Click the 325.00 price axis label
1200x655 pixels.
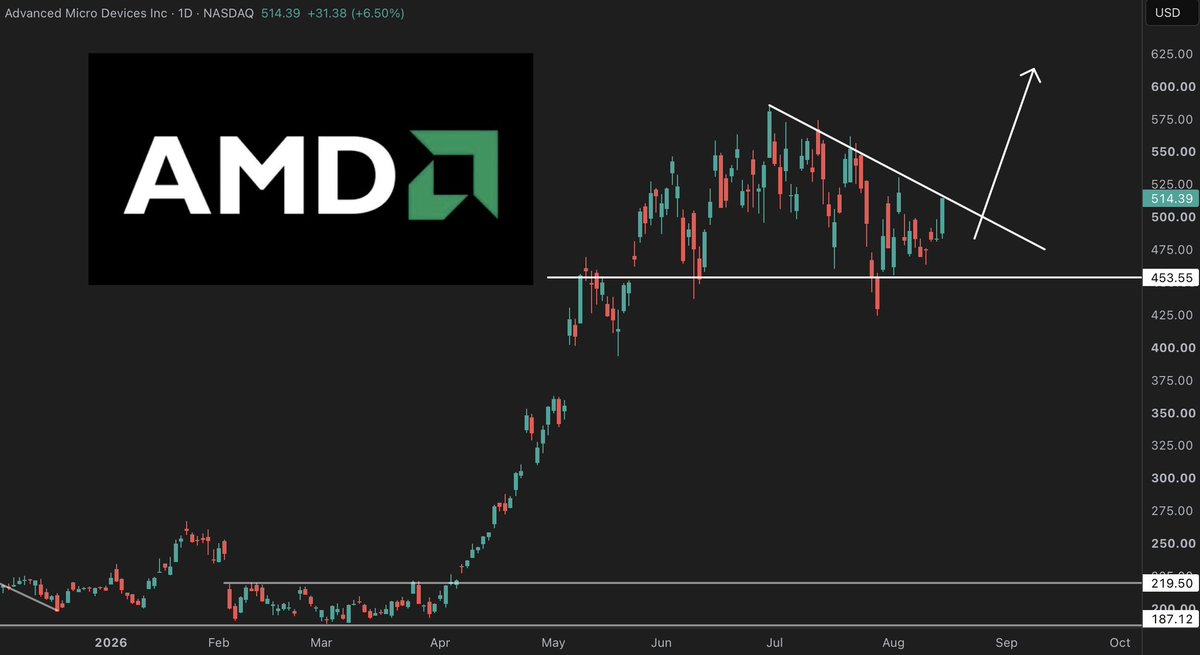(x=1173, y=445)
